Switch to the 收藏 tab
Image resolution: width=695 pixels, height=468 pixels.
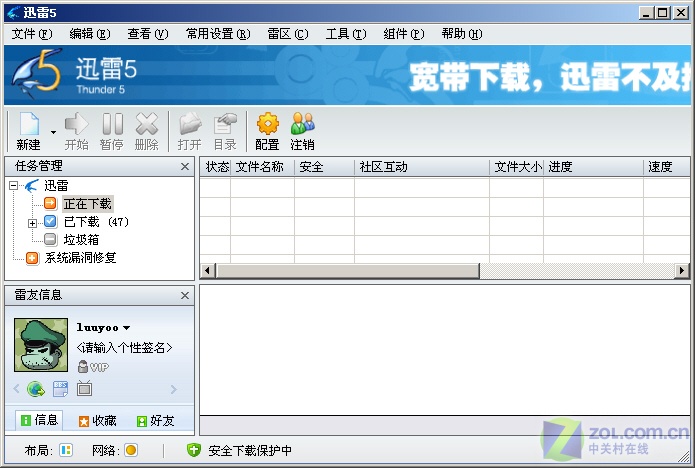point(98,421)
